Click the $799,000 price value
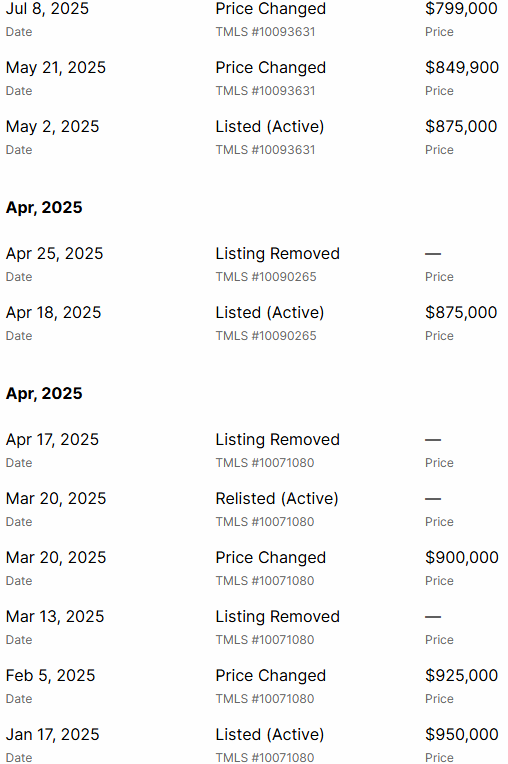 [461, 9]
